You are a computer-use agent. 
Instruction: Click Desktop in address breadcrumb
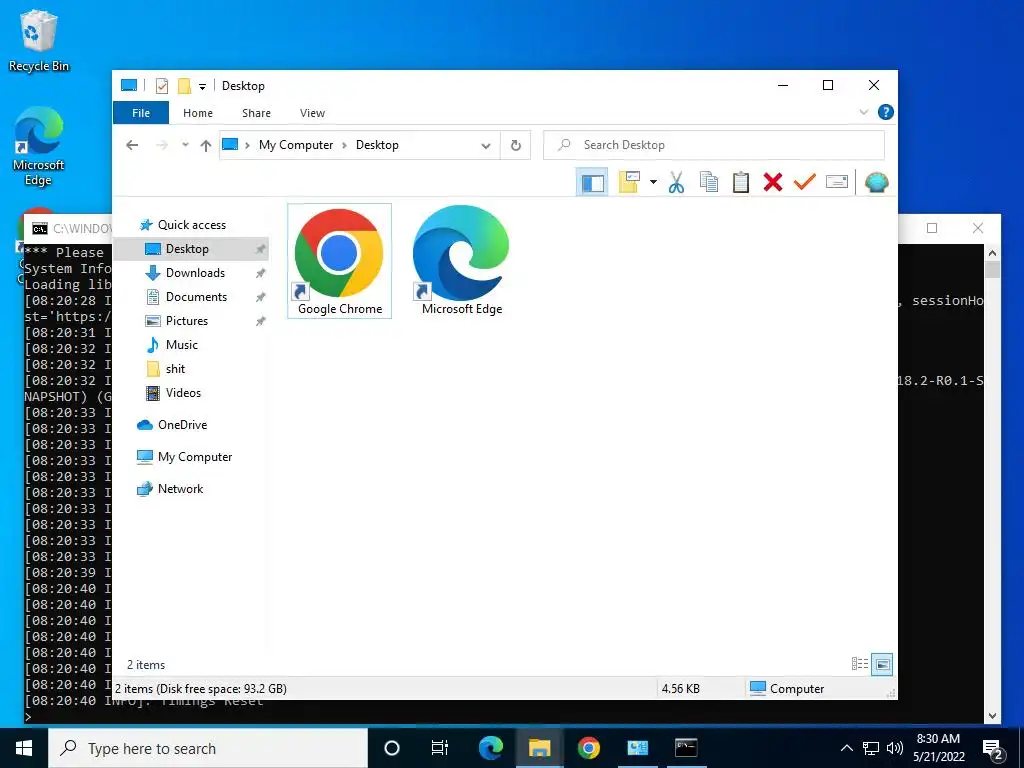coord(377,145)
